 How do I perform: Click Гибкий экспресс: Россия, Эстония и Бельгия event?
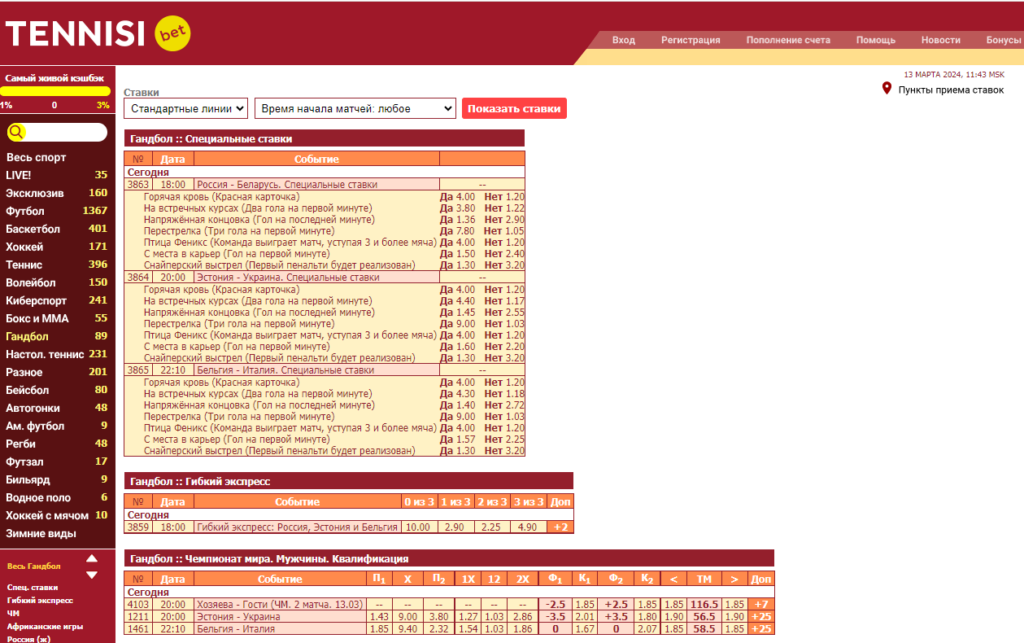[x=297, y=527]
